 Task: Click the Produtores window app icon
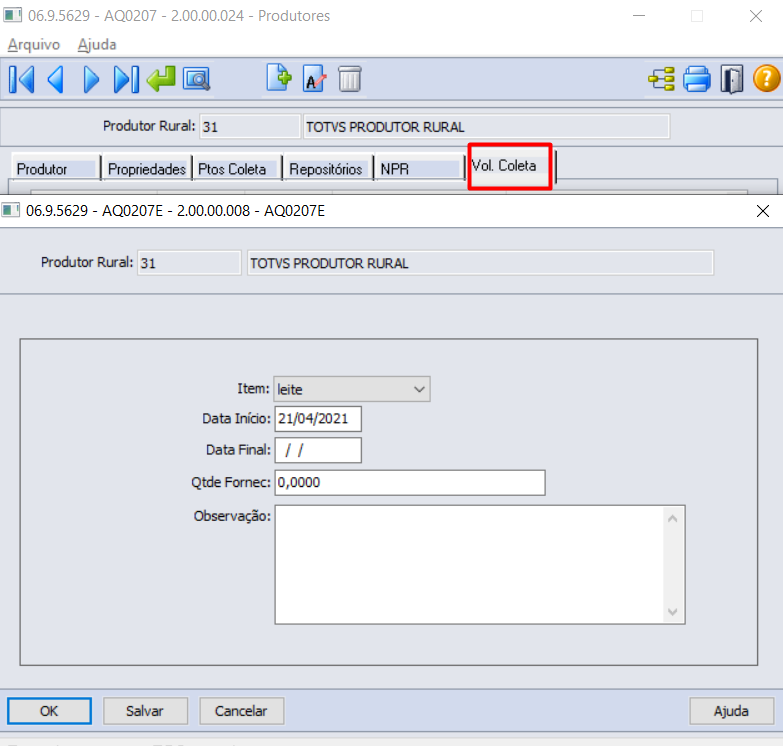[12, 15]
